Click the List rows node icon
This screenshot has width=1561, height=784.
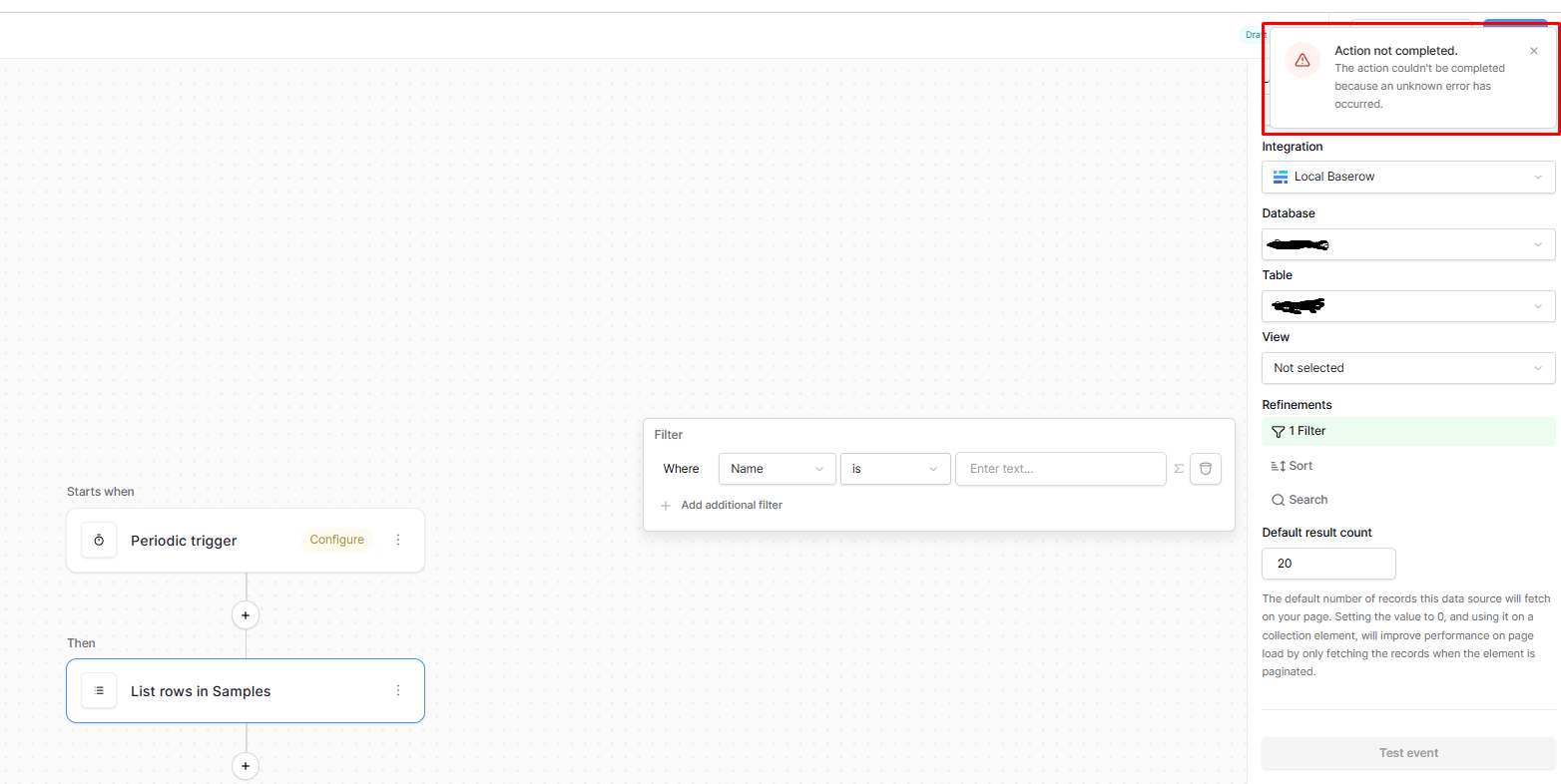pos(99,690)
